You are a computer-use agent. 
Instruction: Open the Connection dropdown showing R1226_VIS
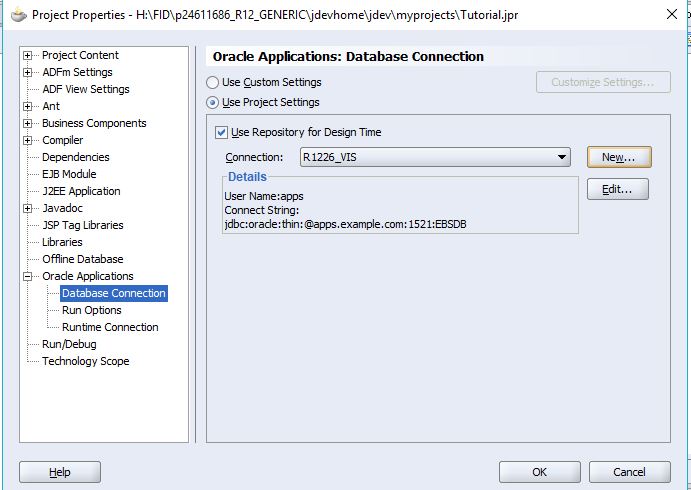435,157
